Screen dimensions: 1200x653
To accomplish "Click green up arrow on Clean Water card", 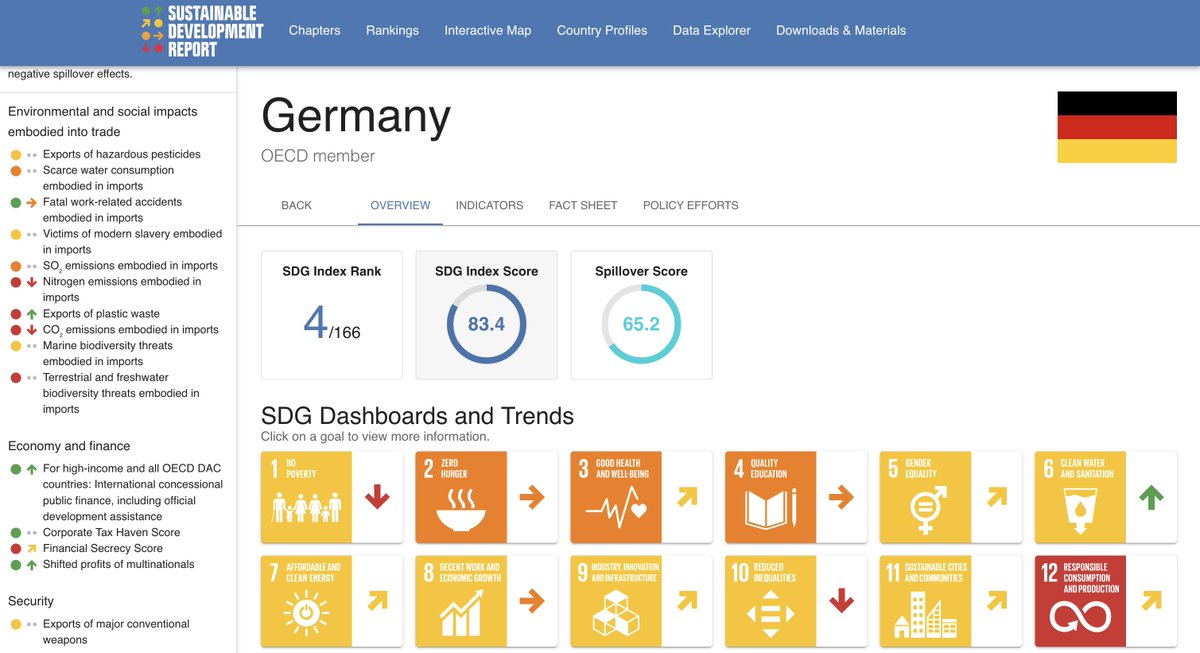I will [x=1151, y=497].
